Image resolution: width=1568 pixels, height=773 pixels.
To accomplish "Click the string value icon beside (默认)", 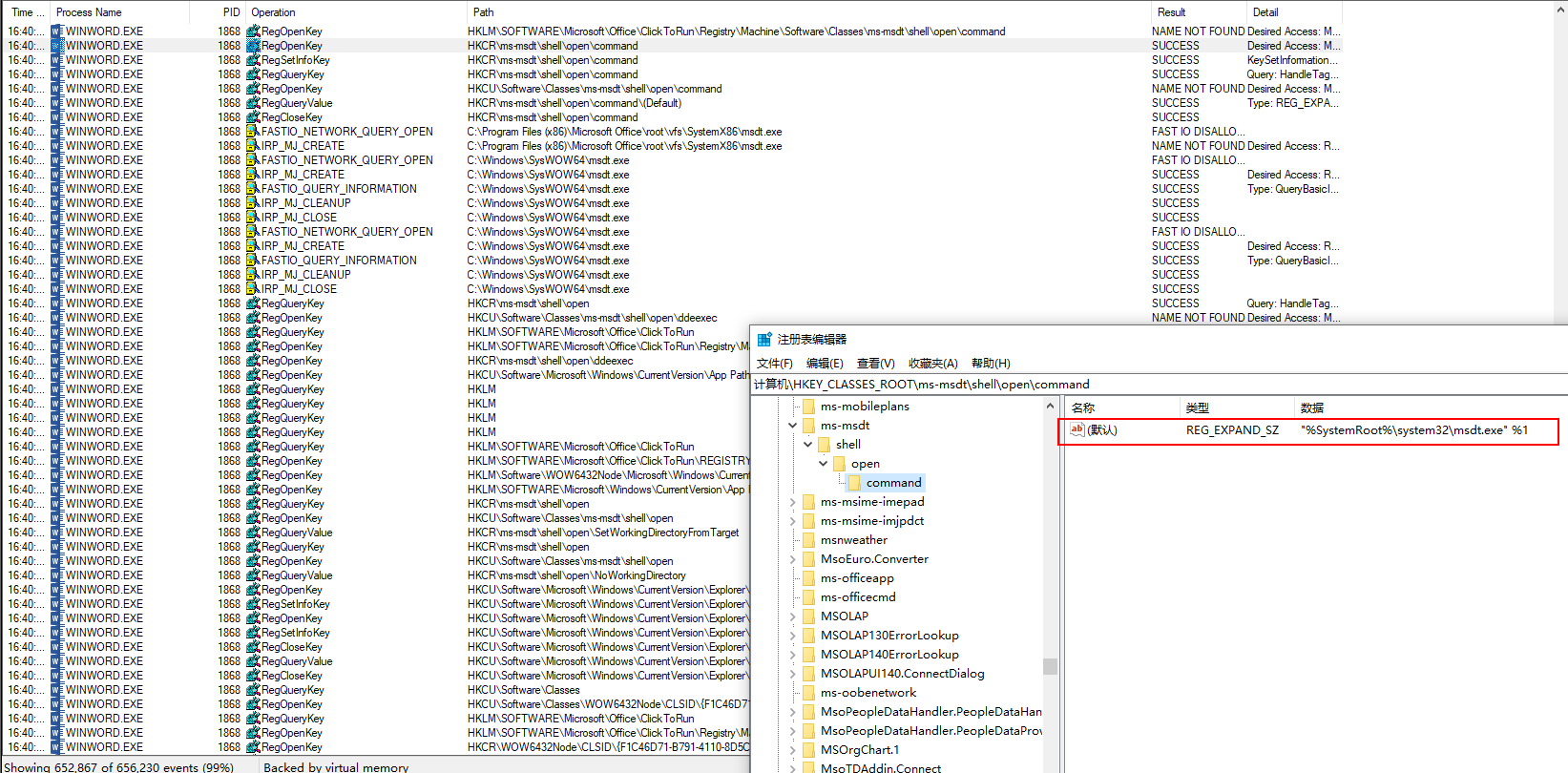I will point(1077,430).
